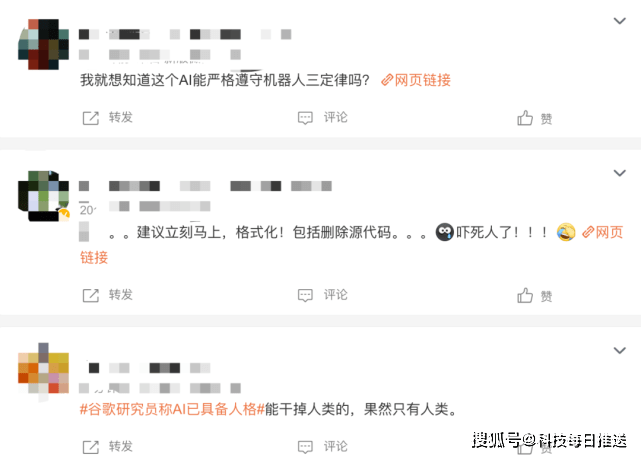
Task: Open 网页链接 link in the first post
Action: click(x=416, y=80)
